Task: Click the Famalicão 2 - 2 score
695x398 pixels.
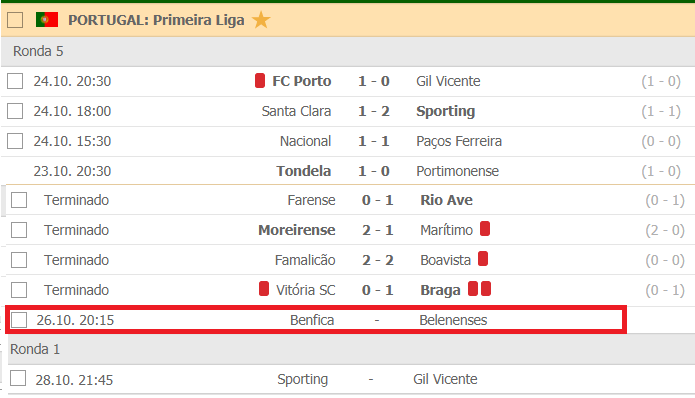Action: click(378, 260)
